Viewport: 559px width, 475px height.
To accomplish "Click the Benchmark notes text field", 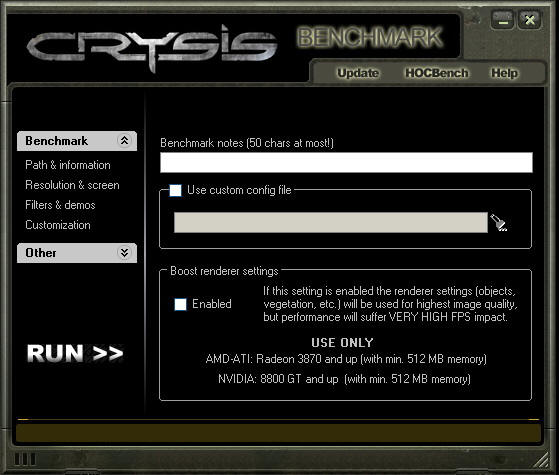I will click(347, 163).
